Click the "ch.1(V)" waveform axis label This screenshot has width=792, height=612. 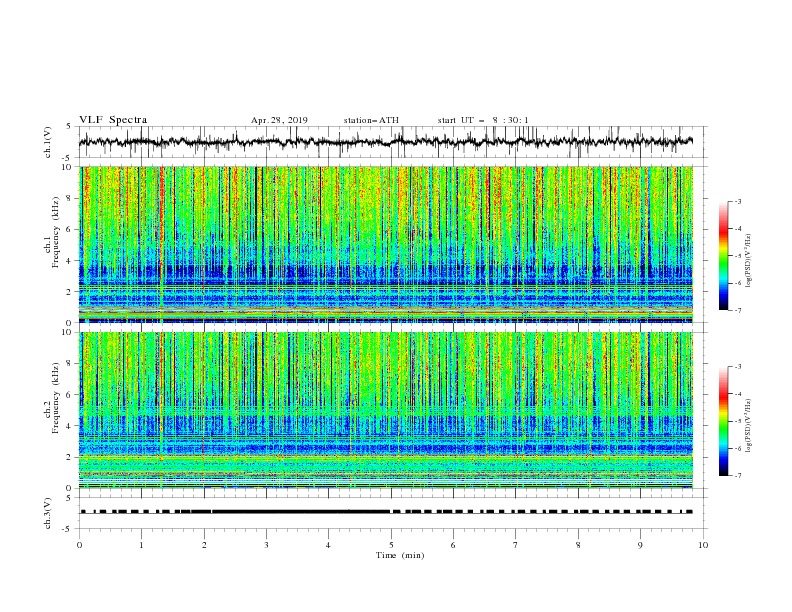pos(48,142)
